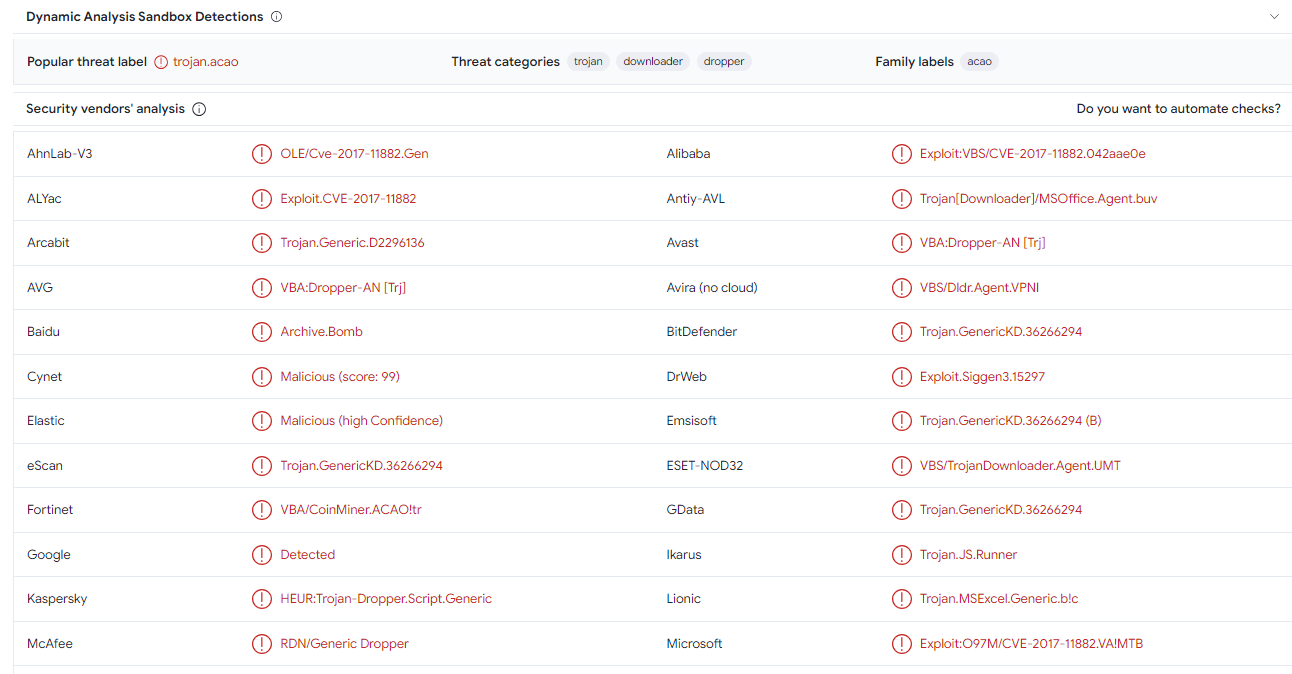The height and width of the screenshot is (674, 1292).
Task: Click the HEUR:Trojan-Dropper.Script.Generic detection text
Action: (x=386, y=599)
